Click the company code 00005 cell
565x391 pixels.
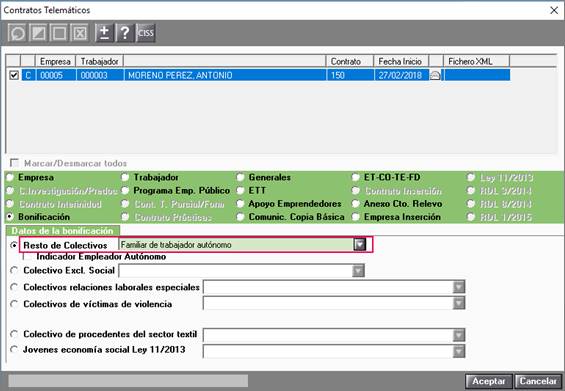(x=56, y=75)
